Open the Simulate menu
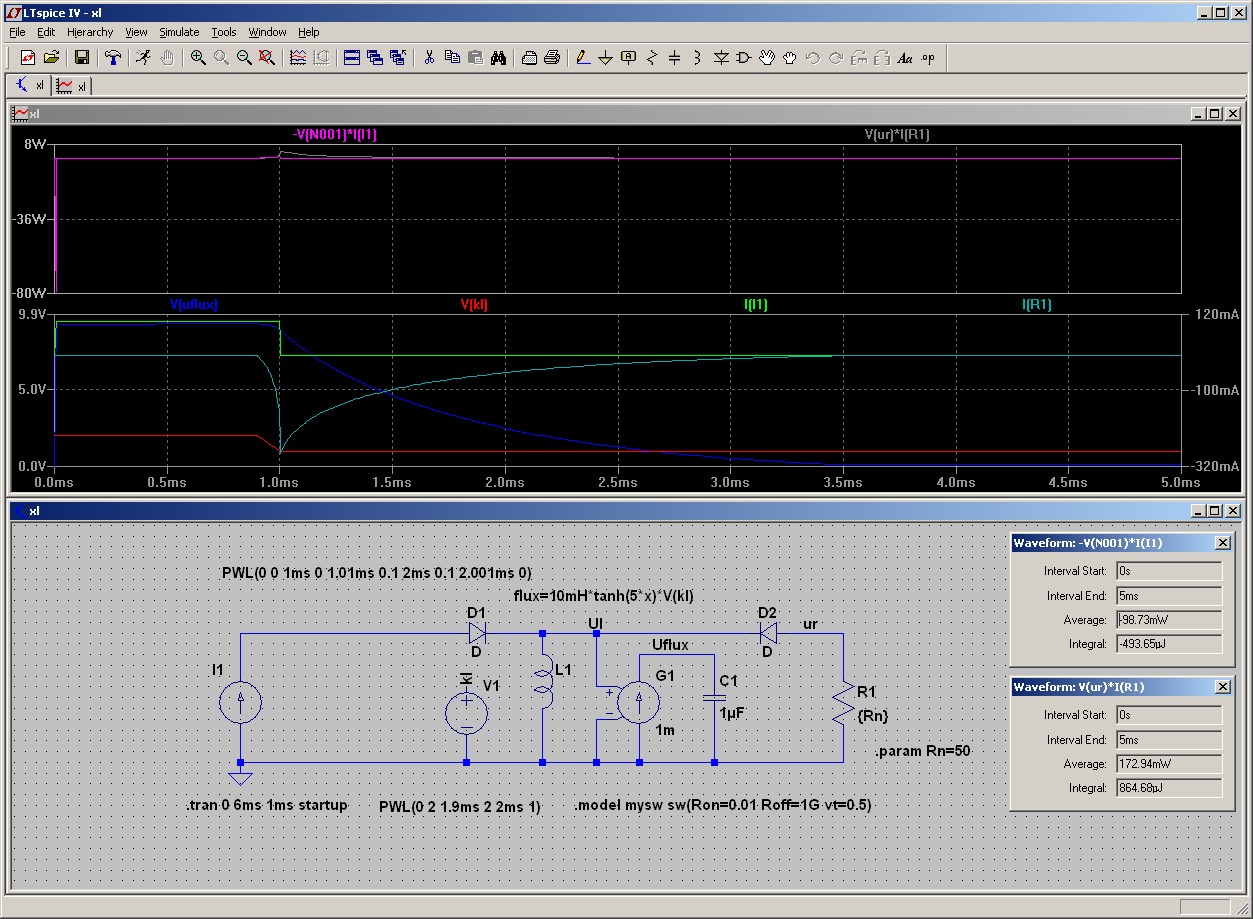 point(179,32)
